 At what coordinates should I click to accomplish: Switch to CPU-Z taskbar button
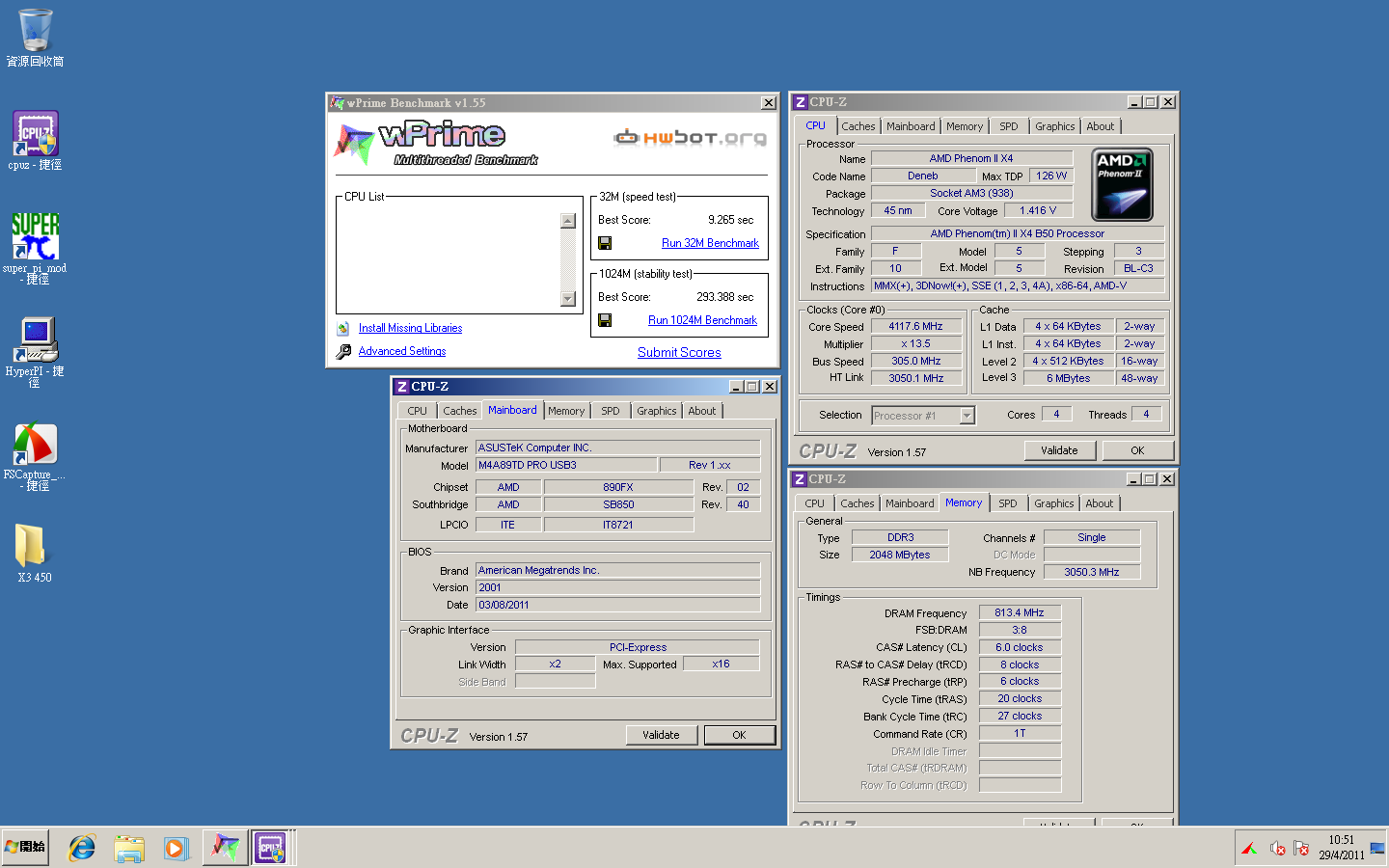(271, 848)
